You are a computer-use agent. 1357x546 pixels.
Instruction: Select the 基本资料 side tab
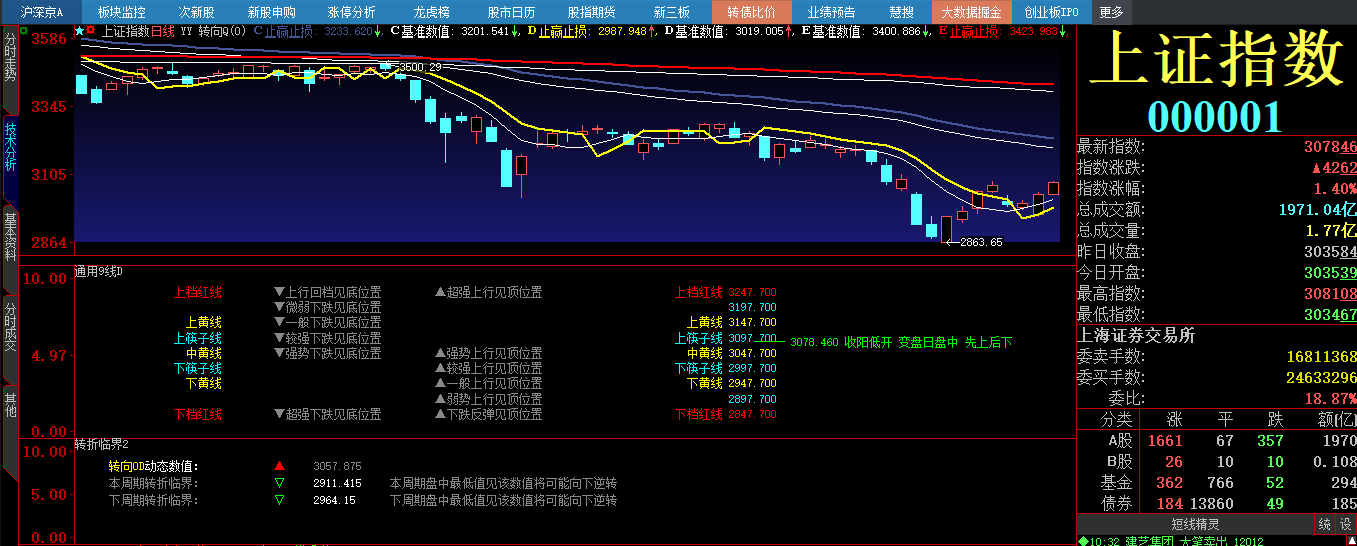(x=10, y=236)
